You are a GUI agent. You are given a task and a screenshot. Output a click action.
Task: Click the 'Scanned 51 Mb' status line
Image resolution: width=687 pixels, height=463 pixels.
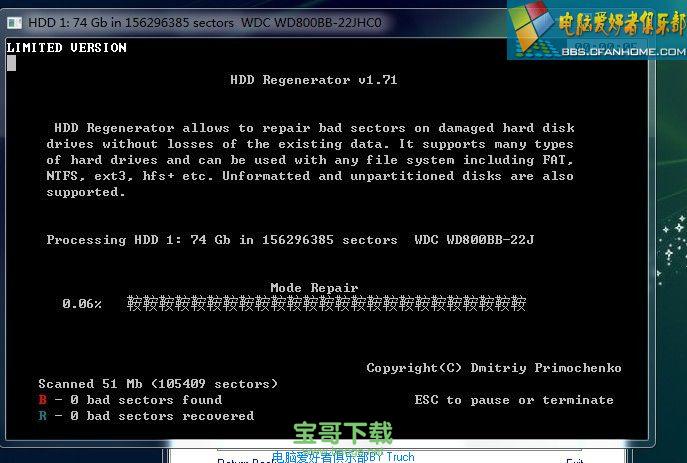click(x=158, y=384)
